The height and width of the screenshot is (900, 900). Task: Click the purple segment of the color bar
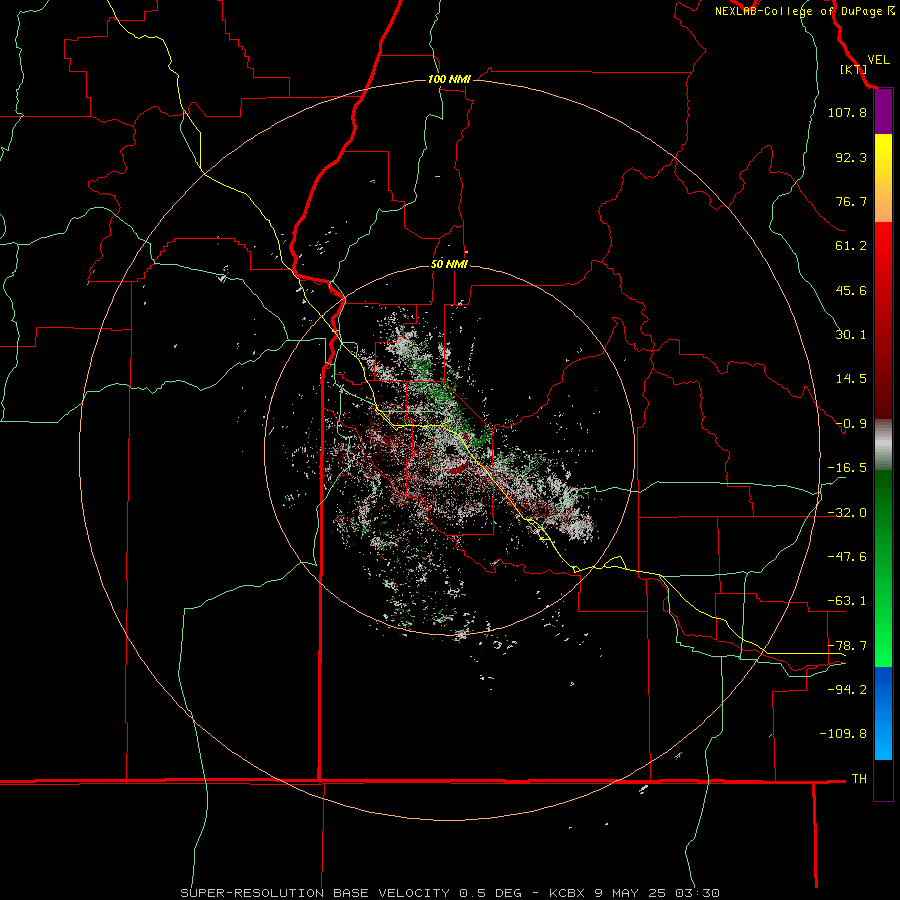(x=883, y=112)
